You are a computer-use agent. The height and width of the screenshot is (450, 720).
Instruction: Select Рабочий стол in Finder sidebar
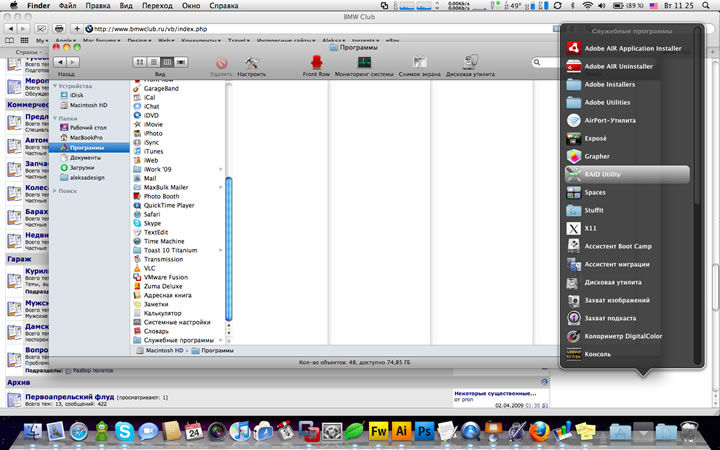pyautogui.click(x=83, y=128)
